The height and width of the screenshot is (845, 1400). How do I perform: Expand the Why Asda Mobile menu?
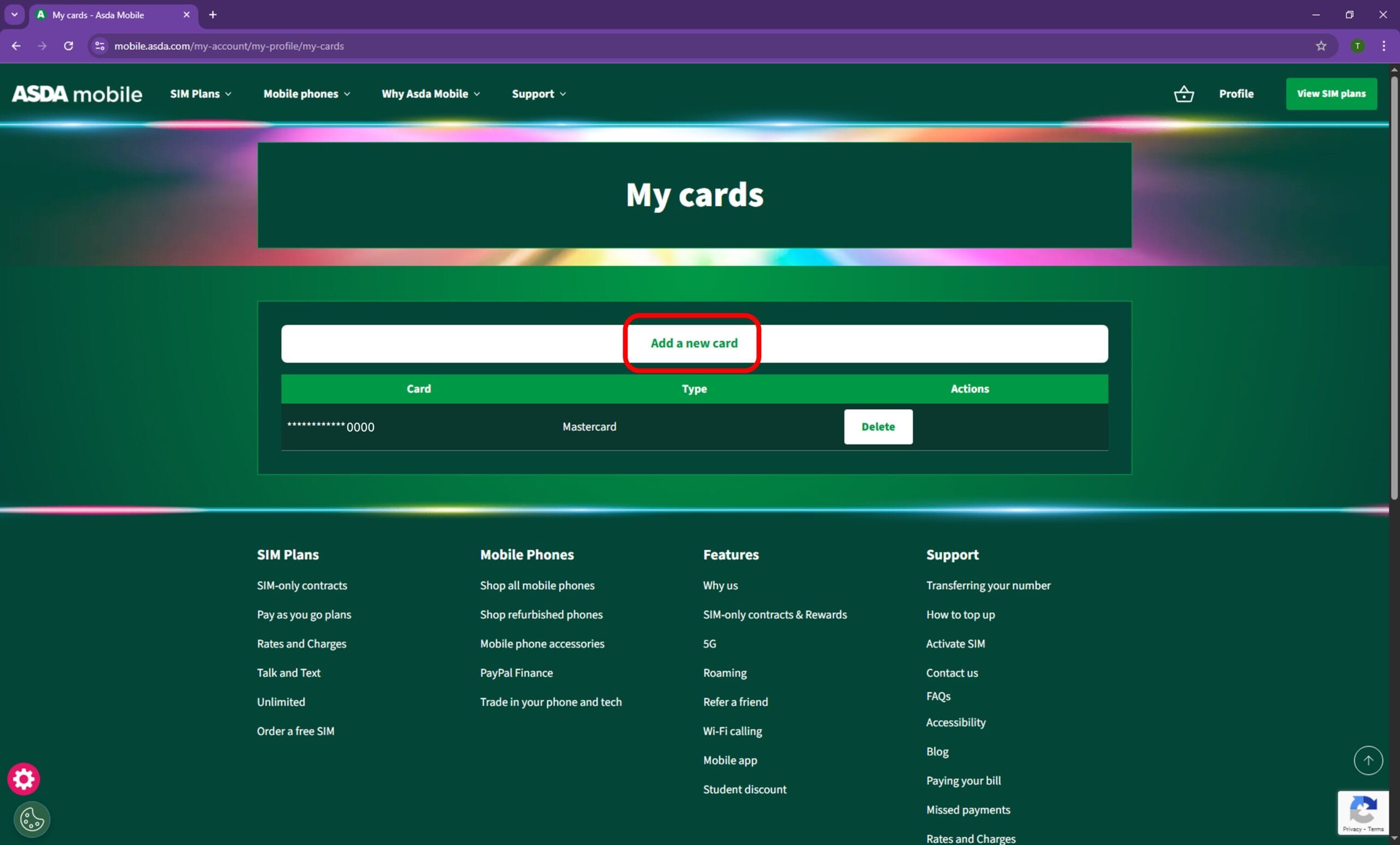(x=431, y=93)
